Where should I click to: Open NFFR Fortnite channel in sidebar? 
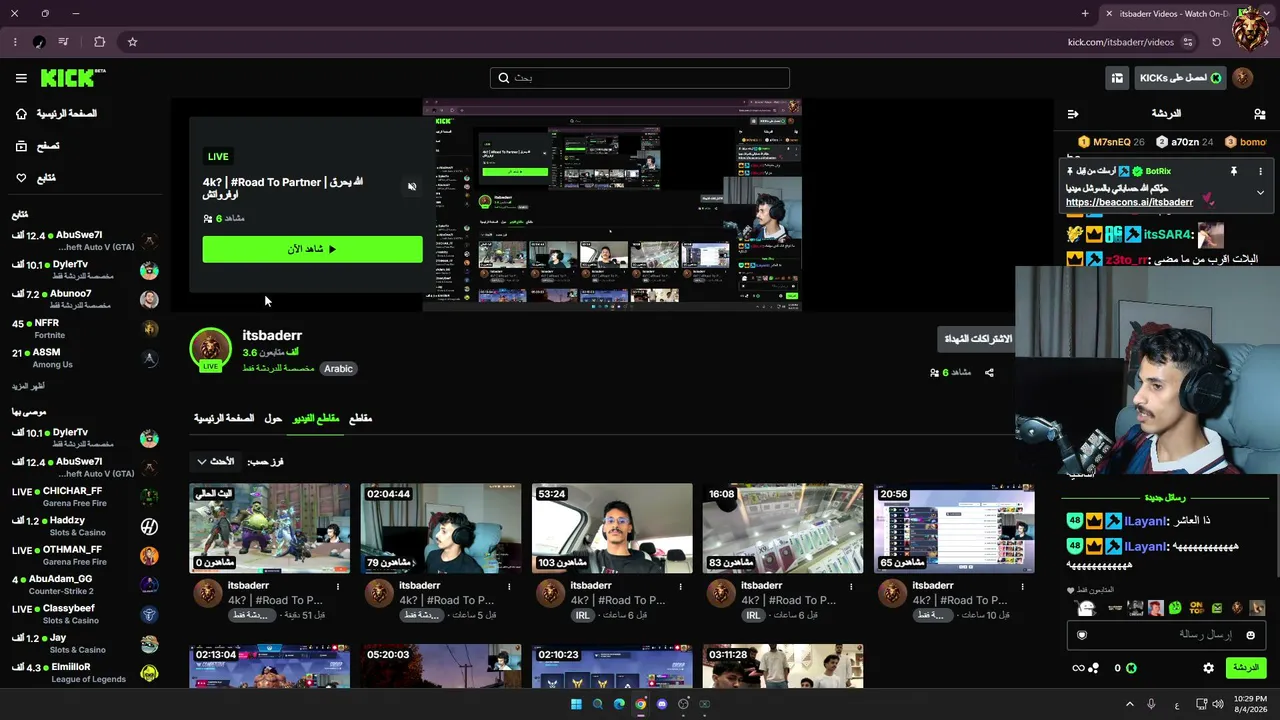coord(85,329)
